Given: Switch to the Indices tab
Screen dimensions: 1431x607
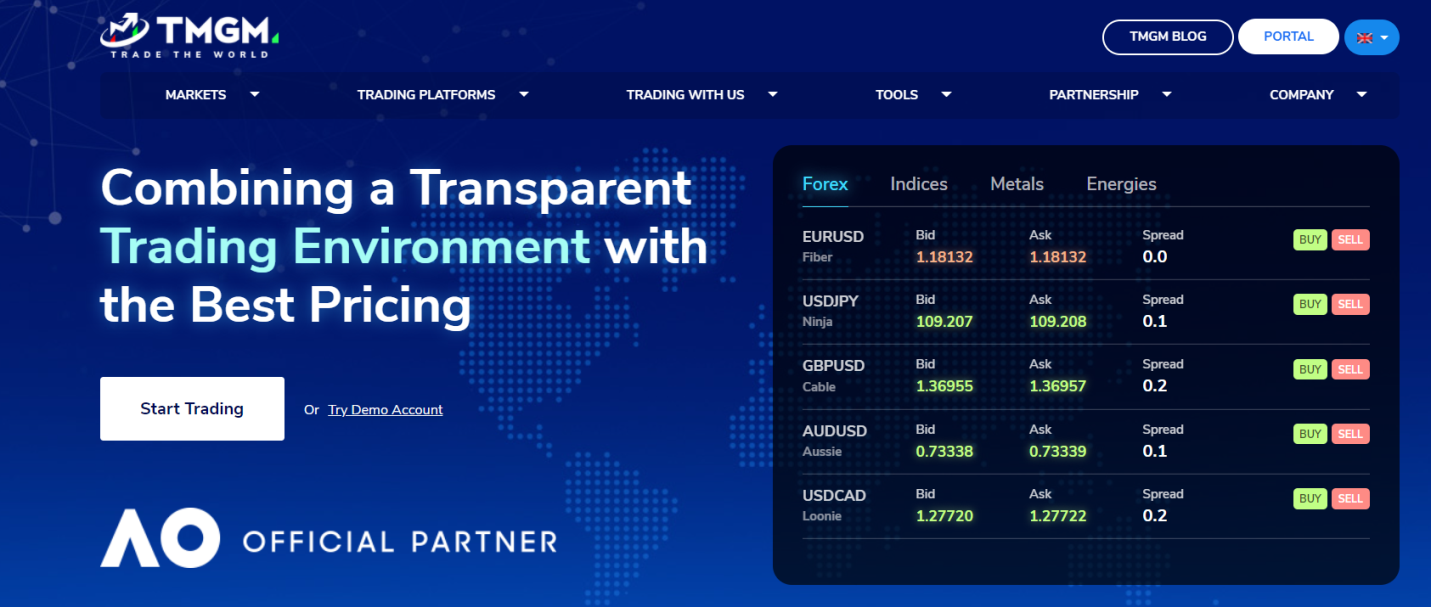Looking at the screenshot, I should pyautogui.click(x=918, y=184).
